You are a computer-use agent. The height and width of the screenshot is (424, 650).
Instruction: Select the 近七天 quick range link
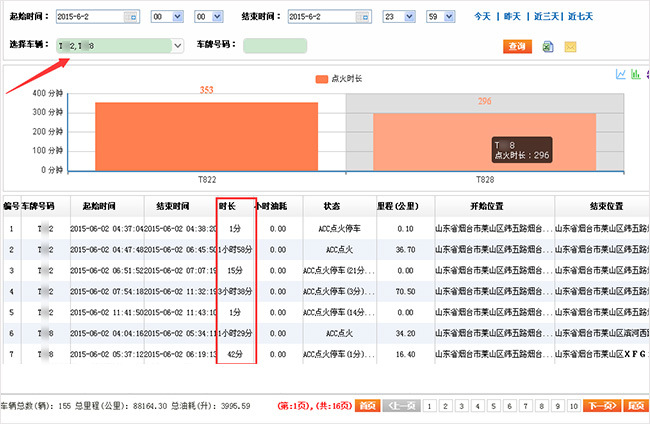pos(580,17)
